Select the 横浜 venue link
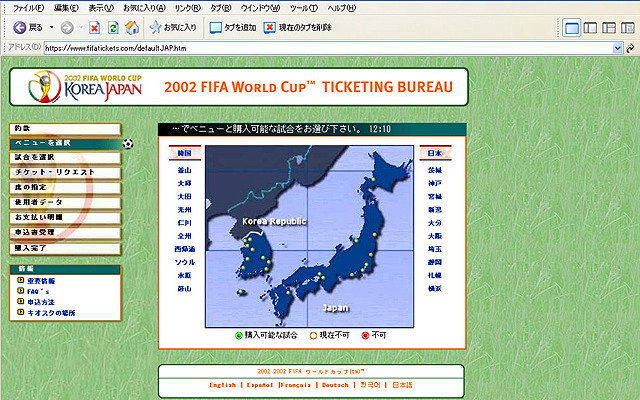This screenshot has width=640, height=400. [435, 289]
